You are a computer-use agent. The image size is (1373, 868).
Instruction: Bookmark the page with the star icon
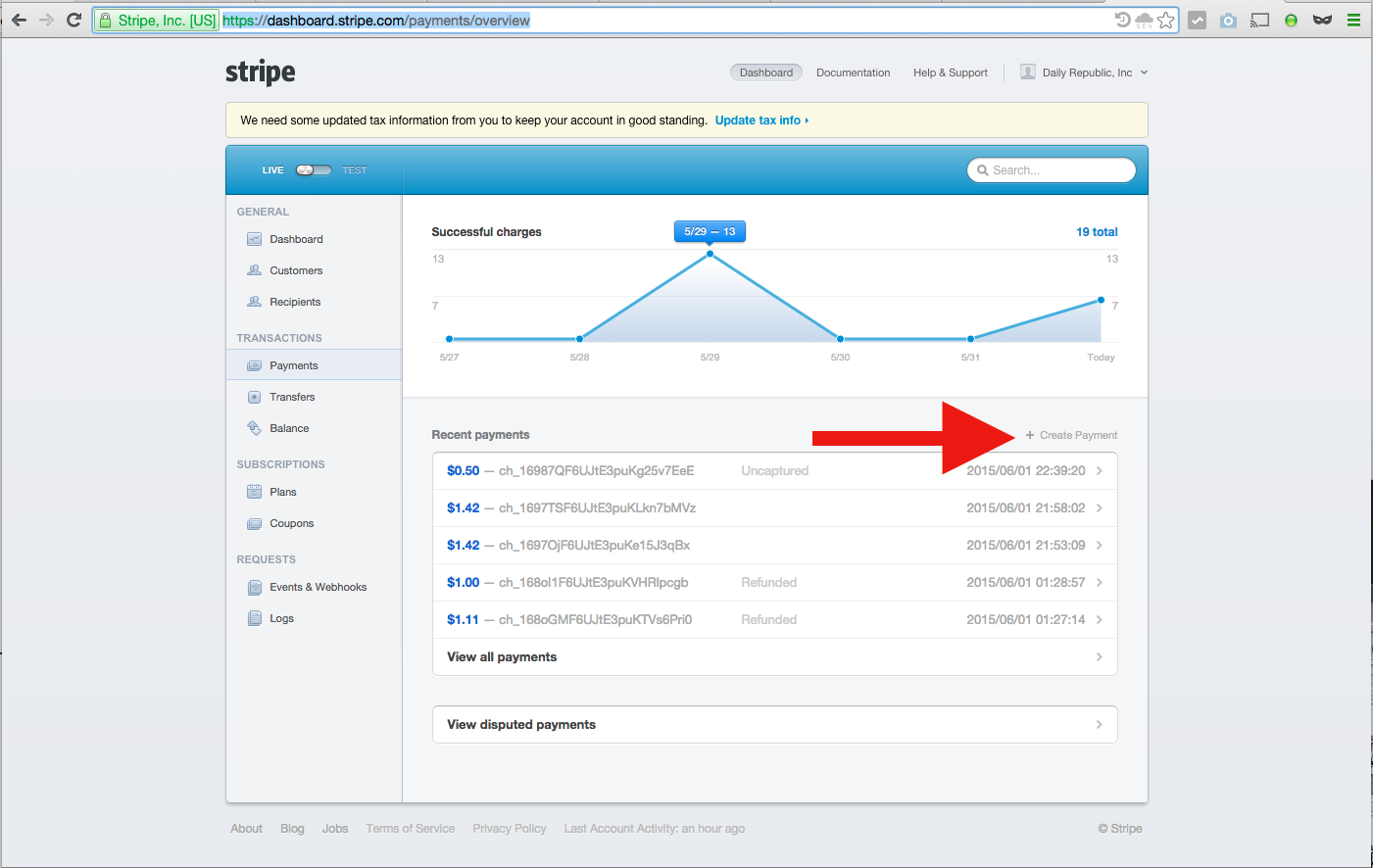1165,21
